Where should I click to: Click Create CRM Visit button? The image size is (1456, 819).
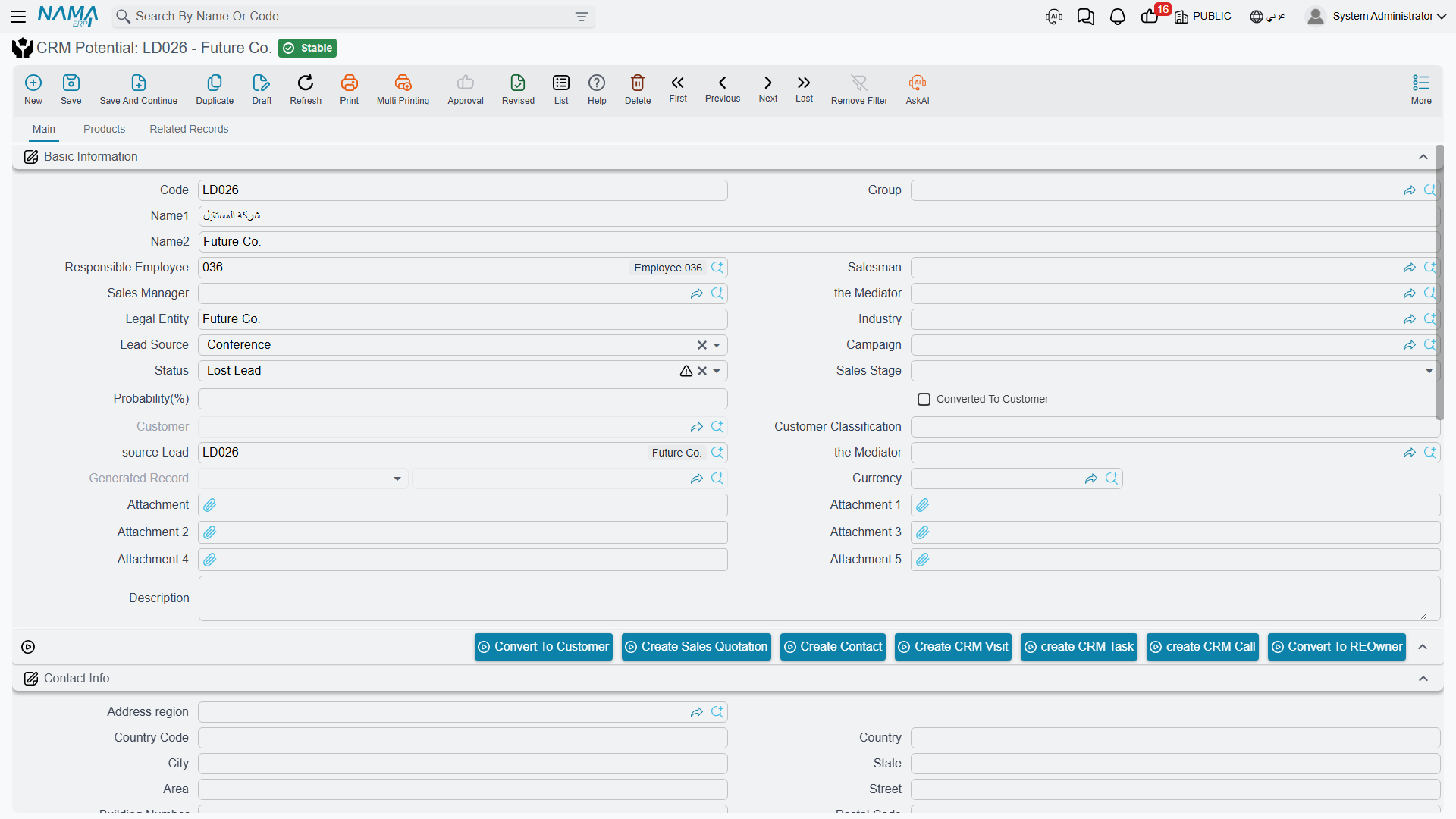pos(953,647)
